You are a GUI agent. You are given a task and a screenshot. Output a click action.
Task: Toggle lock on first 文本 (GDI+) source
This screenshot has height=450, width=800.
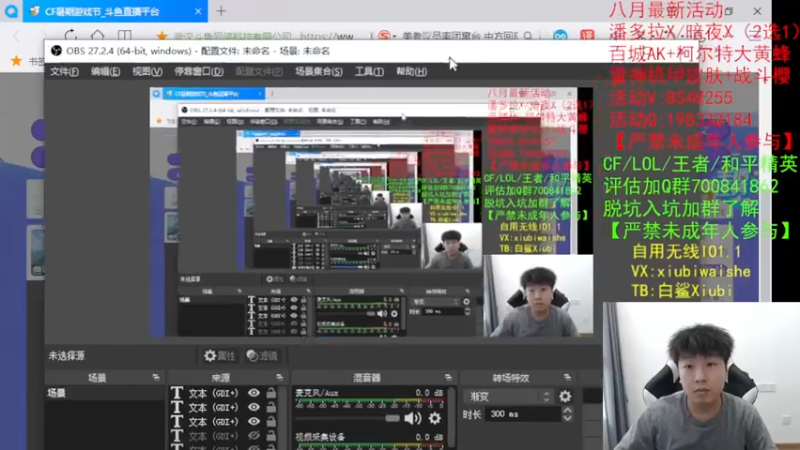pyautogui.click(x=271, y=393)
